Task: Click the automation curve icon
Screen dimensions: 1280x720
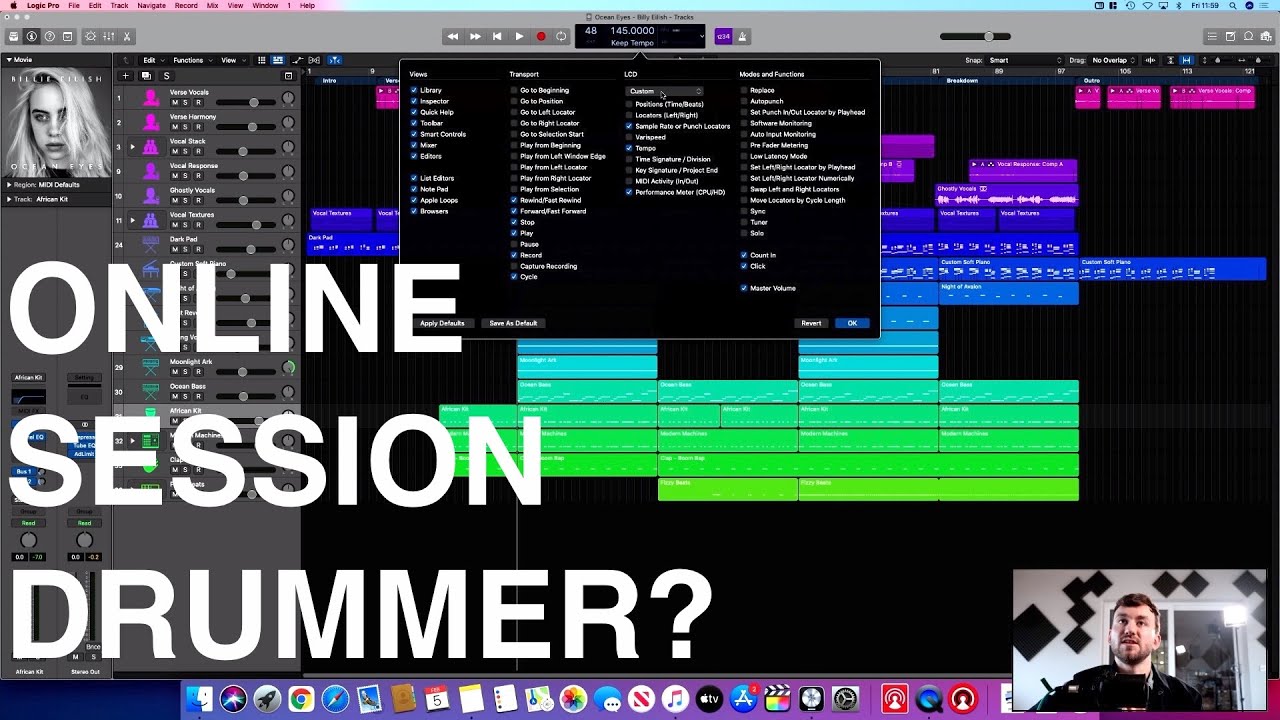Action: (x=297, y=60)
